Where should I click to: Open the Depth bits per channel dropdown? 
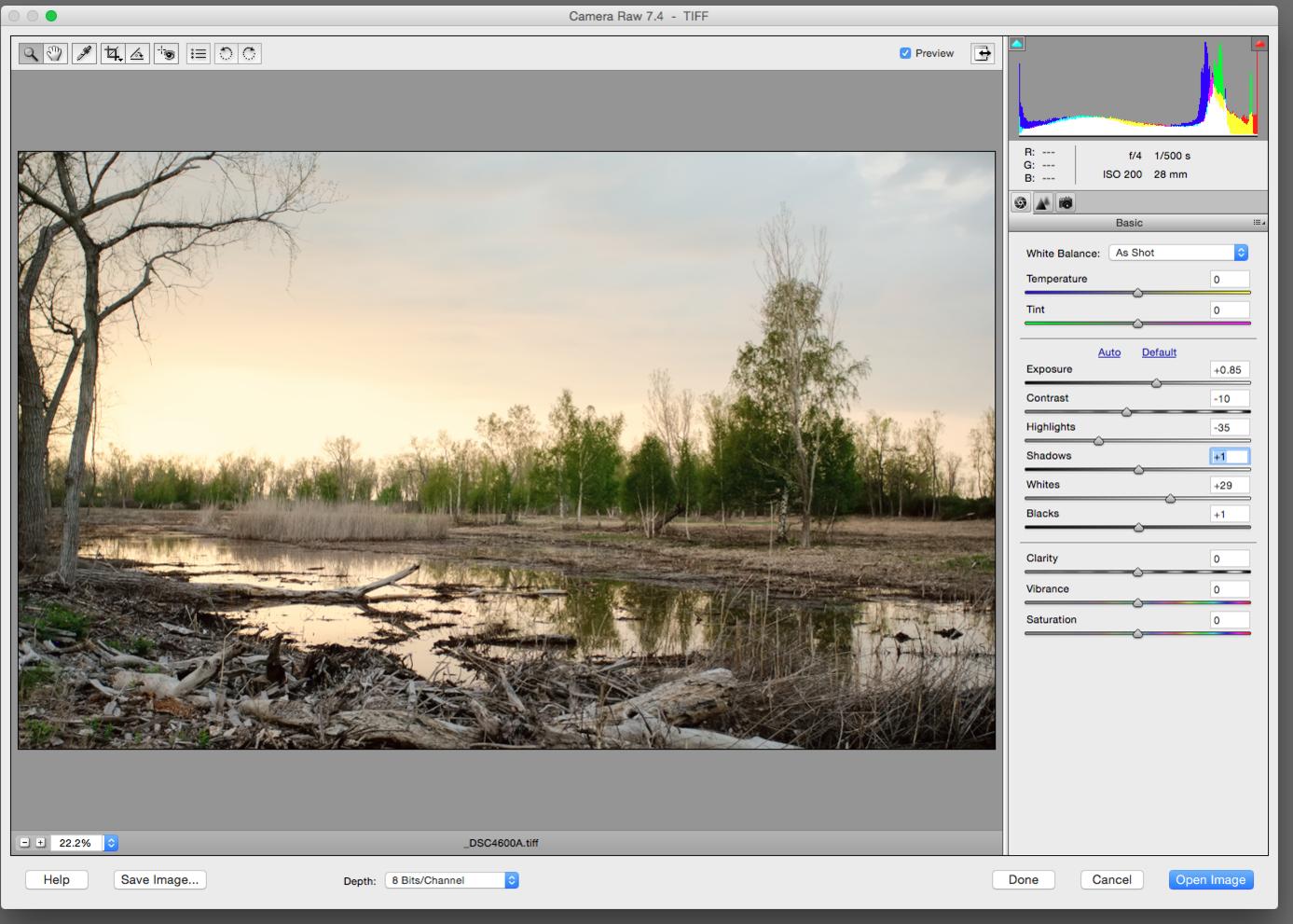[x=452, y=880]
